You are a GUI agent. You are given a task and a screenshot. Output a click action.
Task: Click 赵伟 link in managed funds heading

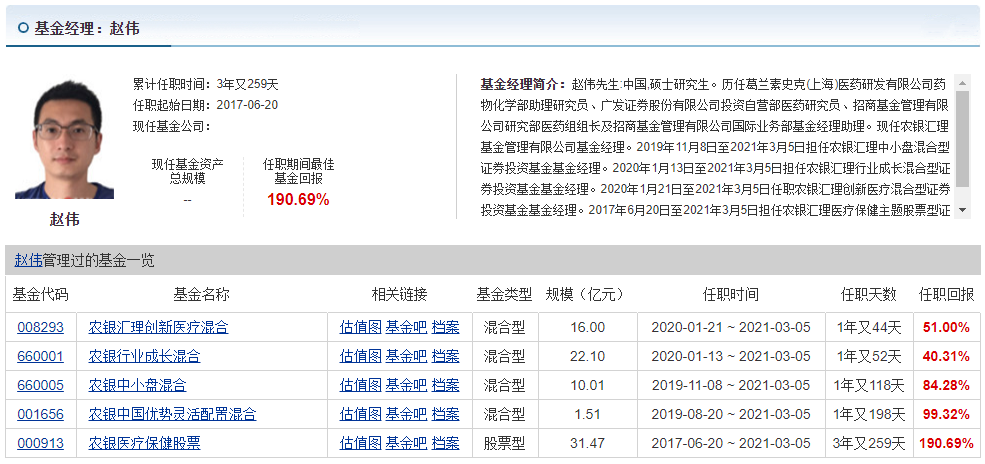point(28,260)
